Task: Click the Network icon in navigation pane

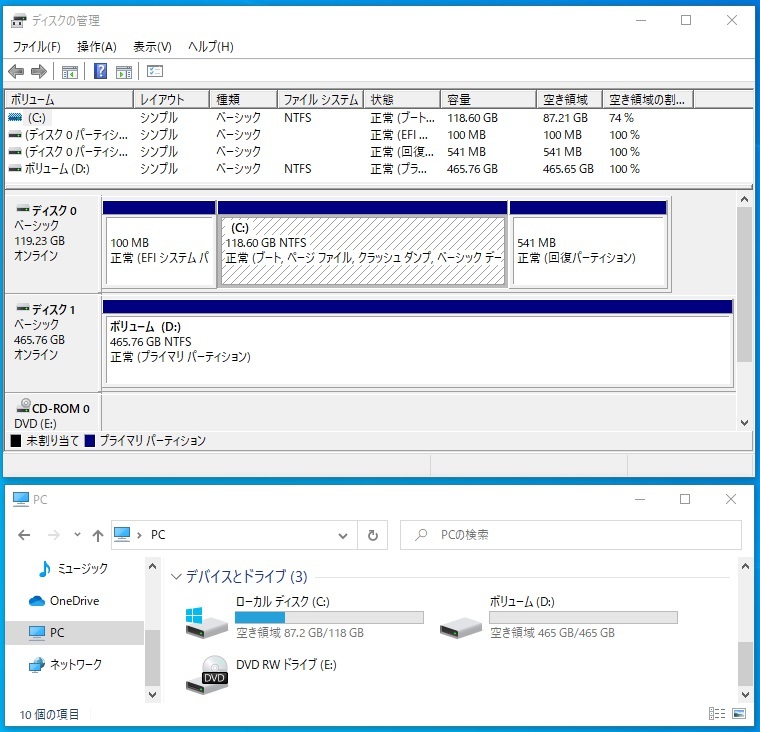Action: [37, 665]
